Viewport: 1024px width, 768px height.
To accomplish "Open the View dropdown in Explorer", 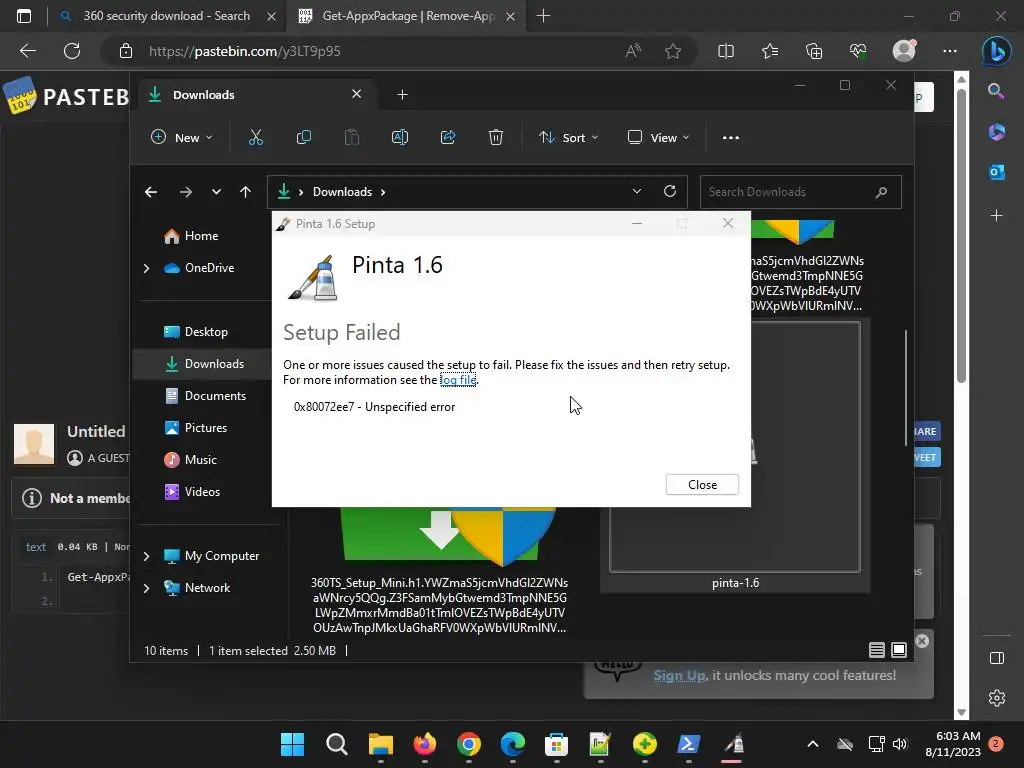I will [x=658, y=138].
